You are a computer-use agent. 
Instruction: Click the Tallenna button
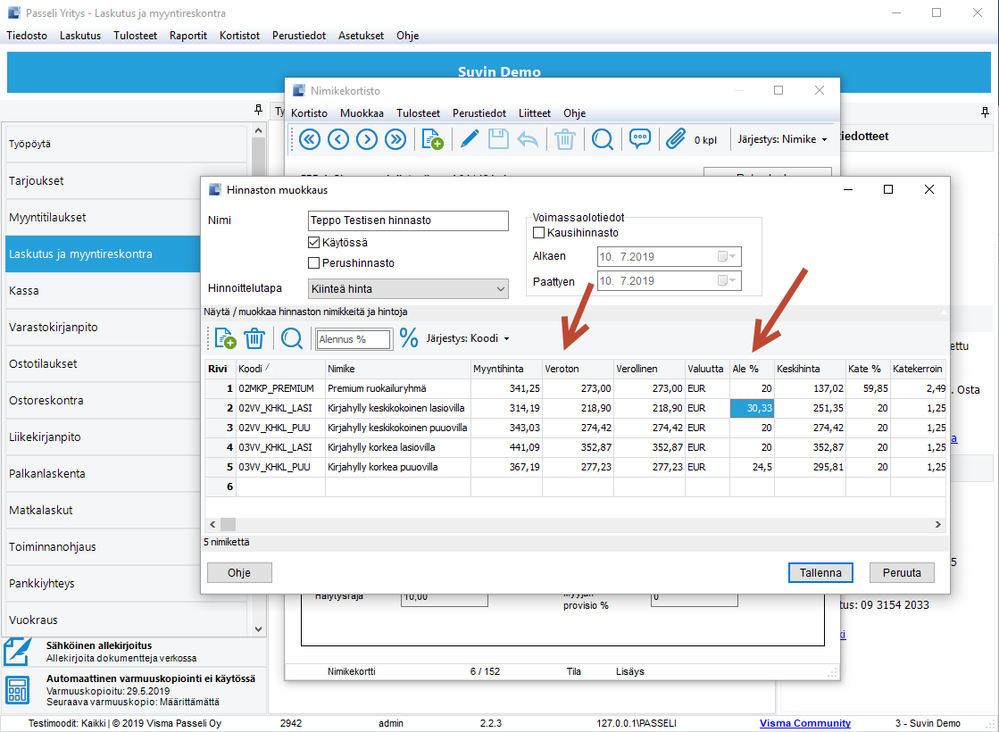coord(820,573)
